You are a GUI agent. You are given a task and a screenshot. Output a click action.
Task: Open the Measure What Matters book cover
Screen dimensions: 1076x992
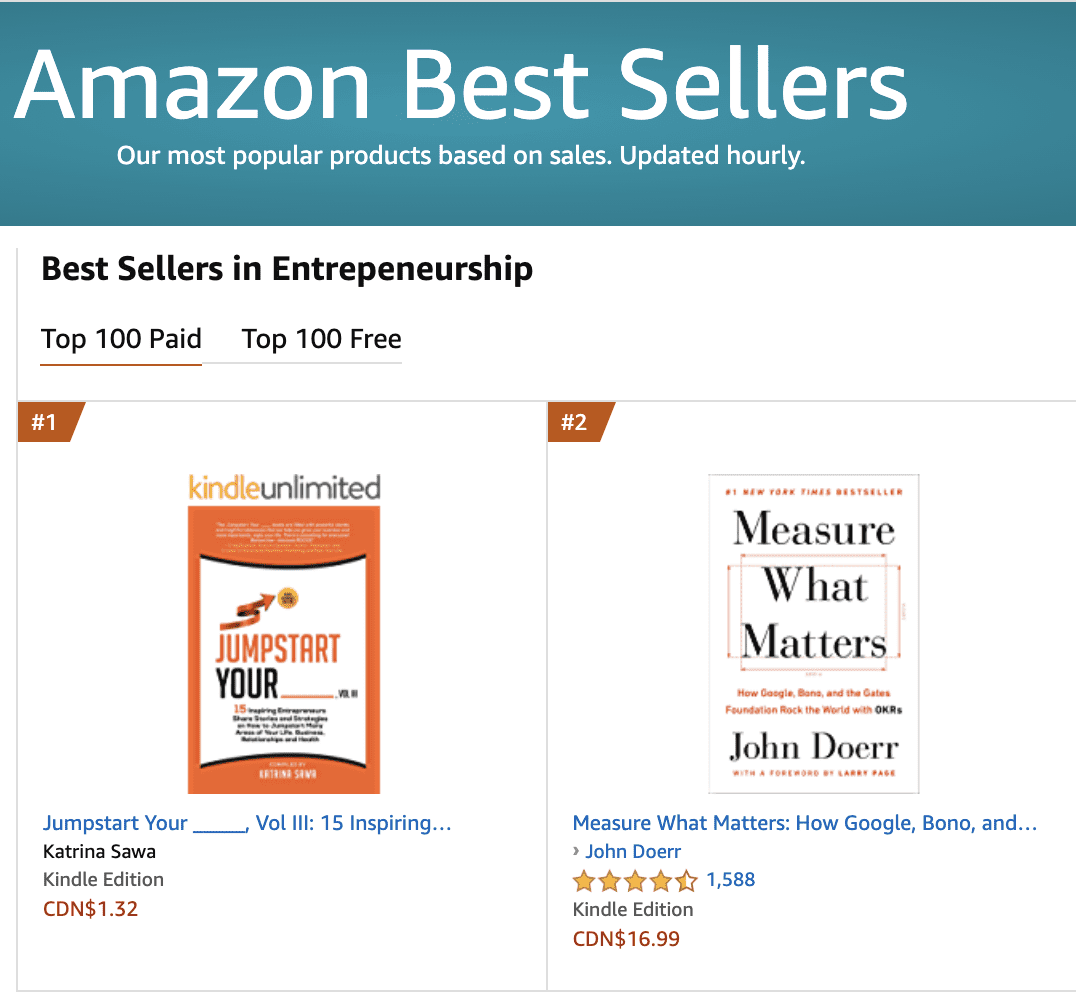point(813,634)
